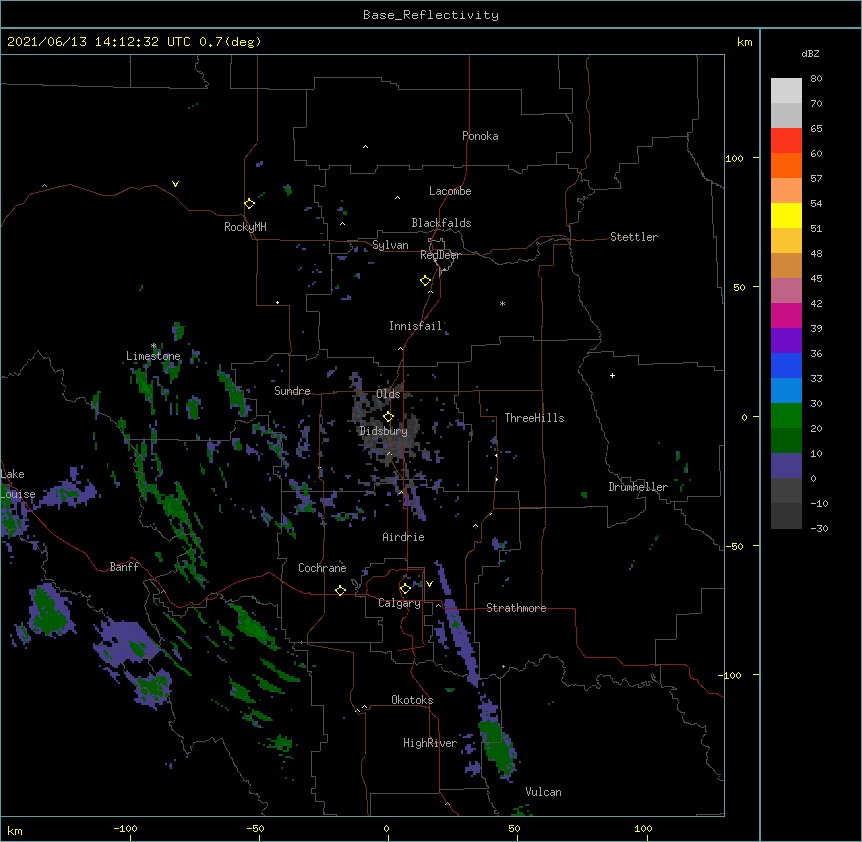
Task: Select the Stettler label
Action: pyautogui.click(x=634, y=237)
